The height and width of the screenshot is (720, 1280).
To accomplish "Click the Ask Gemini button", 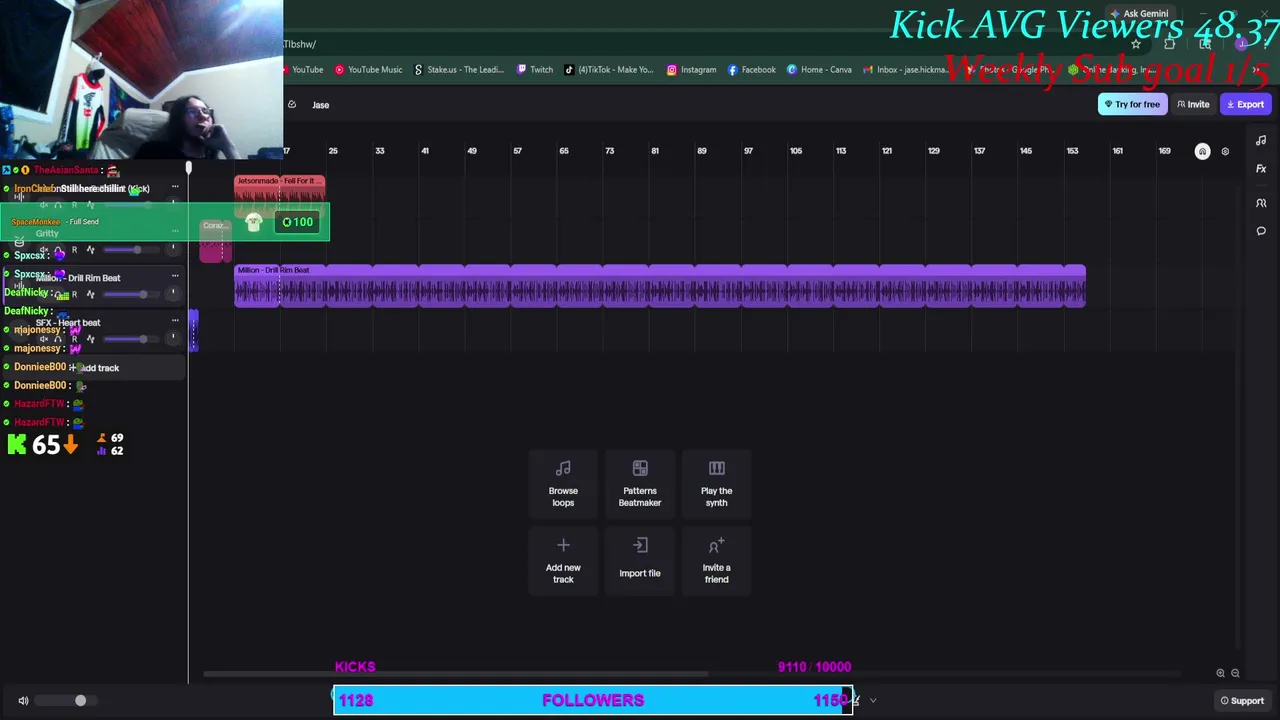I will coord(1139,14).
